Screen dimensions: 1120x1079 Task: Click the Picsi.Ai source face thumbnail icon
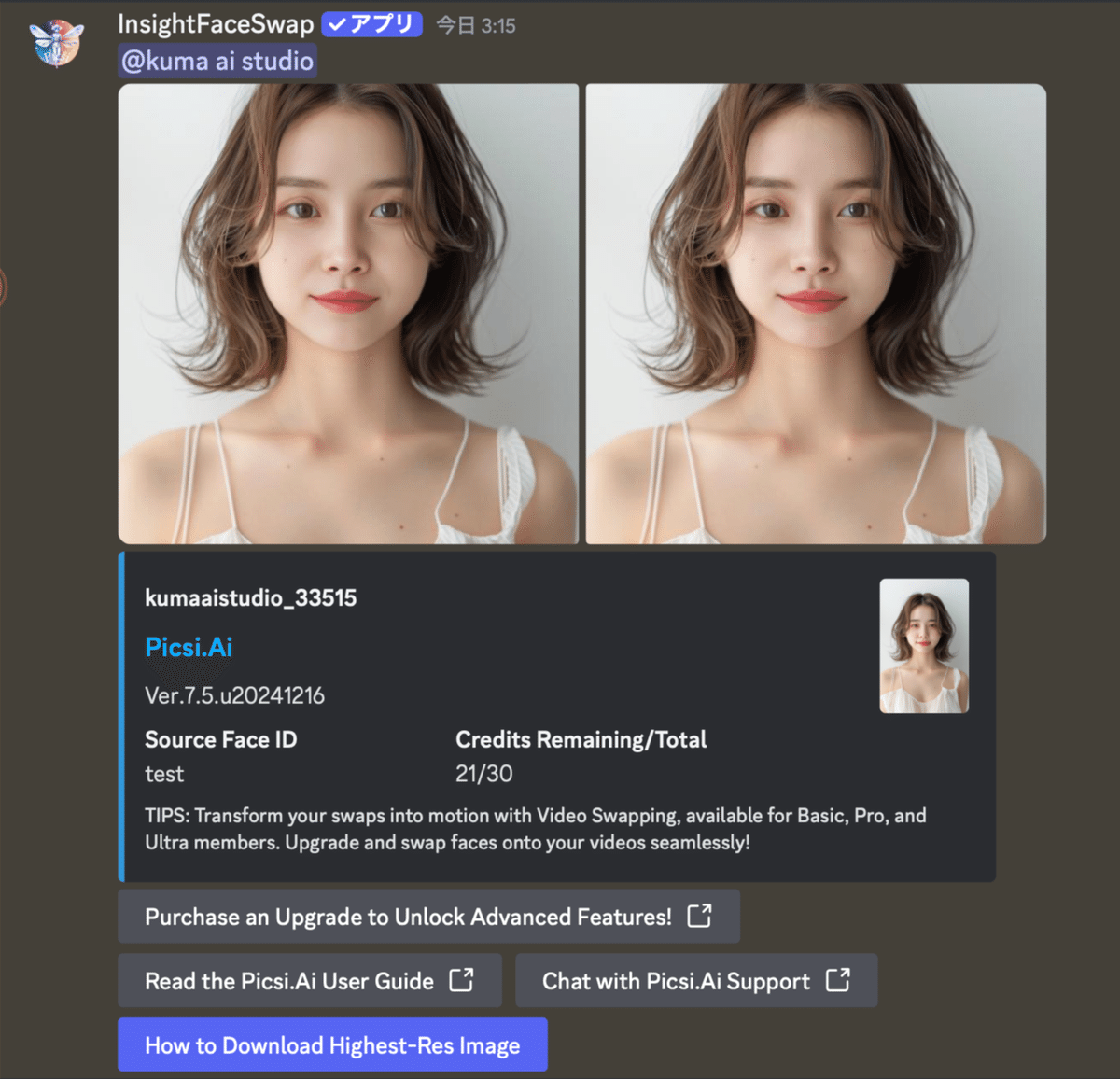click(x=923, y=646)
